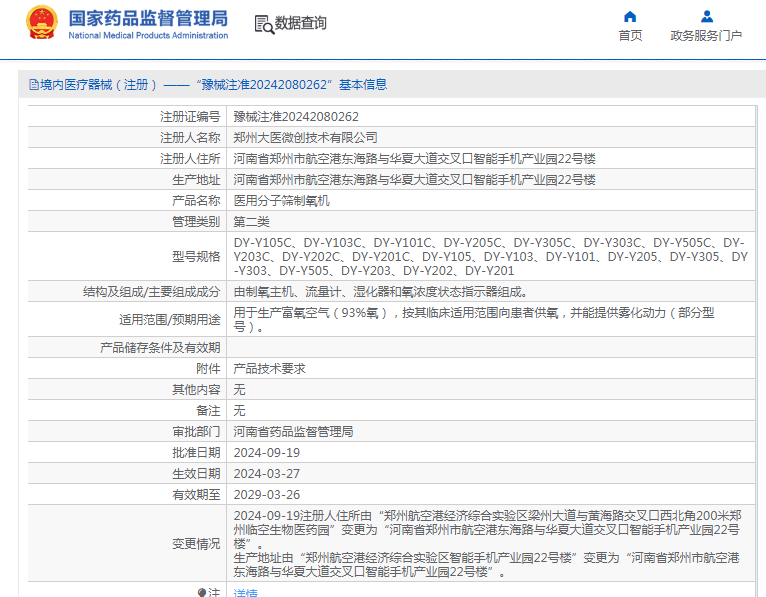Screen dimensions: 766x597
Task: Click 医用分子筛制氧机 product name
Action: point(281,201)
